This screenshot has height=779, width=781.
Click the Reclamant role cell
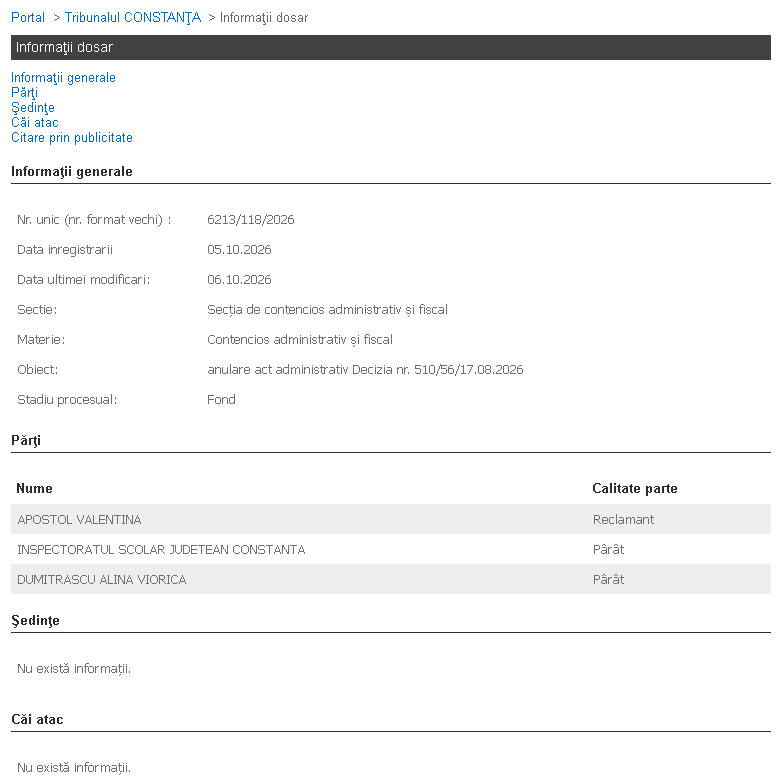[x=623, y=519]
